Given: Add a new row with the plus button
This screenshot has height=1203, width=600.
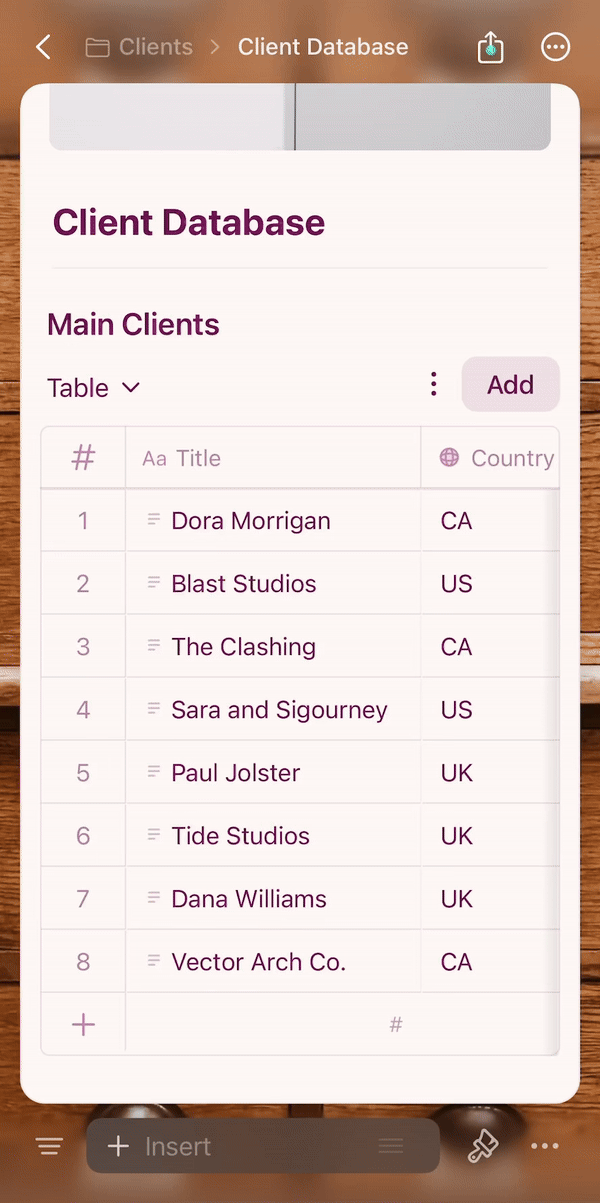Looking at the screenshot, I should point(82,1023).
